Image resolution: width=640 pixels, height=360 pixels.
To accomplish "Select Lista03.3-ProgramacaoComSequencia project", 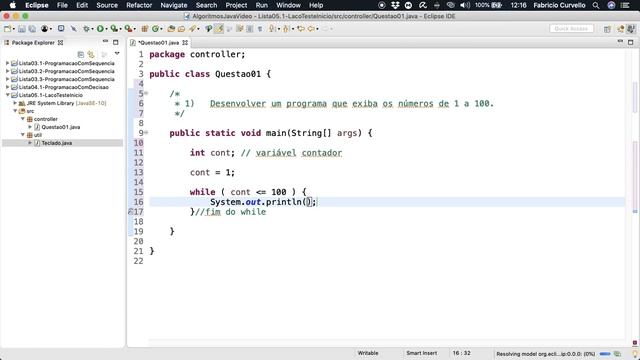I will (x=67, y=79).
